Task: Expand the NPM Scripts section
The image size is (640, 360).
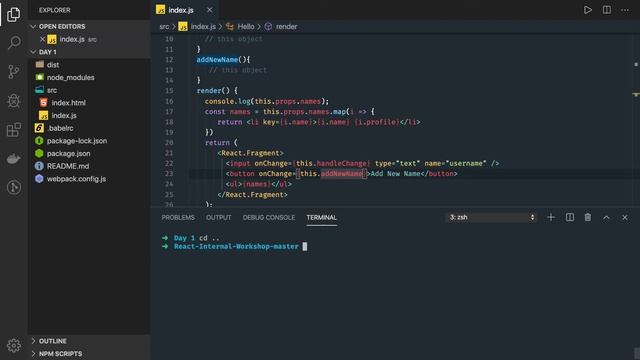Action: coord(60,353)
